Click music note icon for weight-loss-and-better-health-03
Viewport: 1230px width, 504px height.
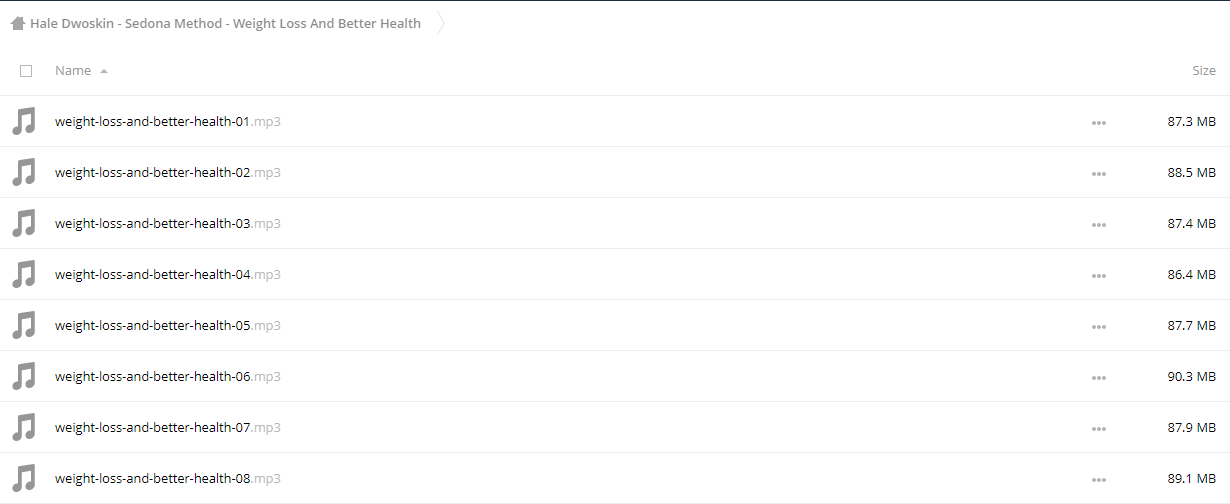(24, 224)
